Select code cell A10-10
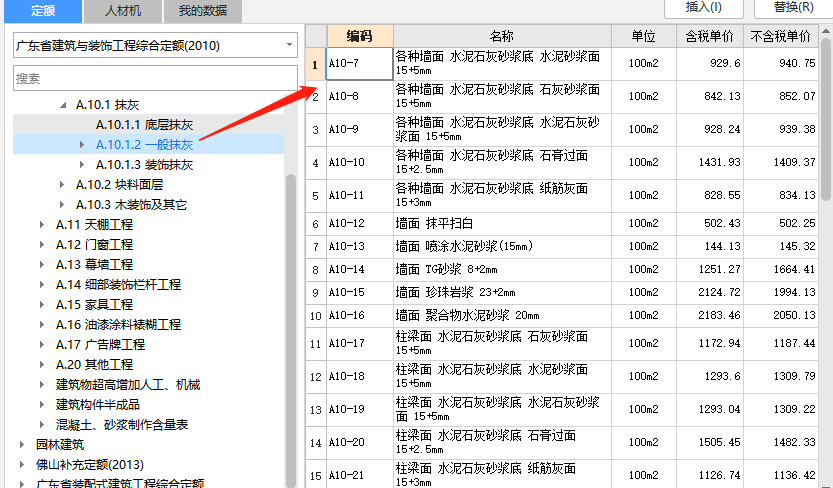The height and width of the screenshot is (488, 833). [x=360, y=162]
